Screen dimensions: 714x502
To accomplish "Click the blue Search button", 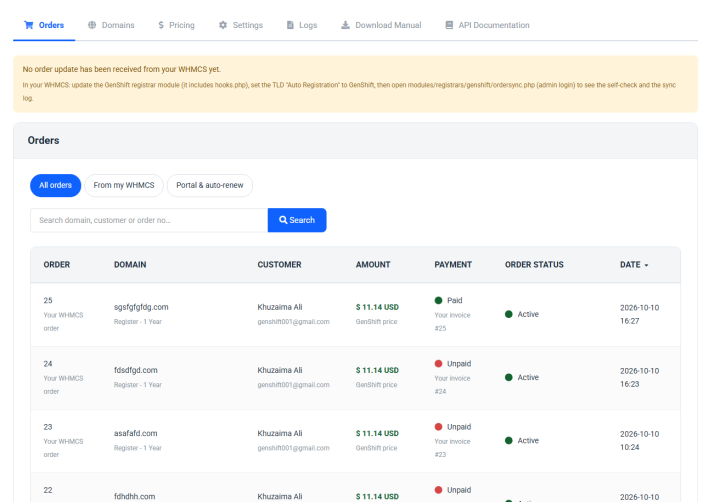I will point(297,220).
